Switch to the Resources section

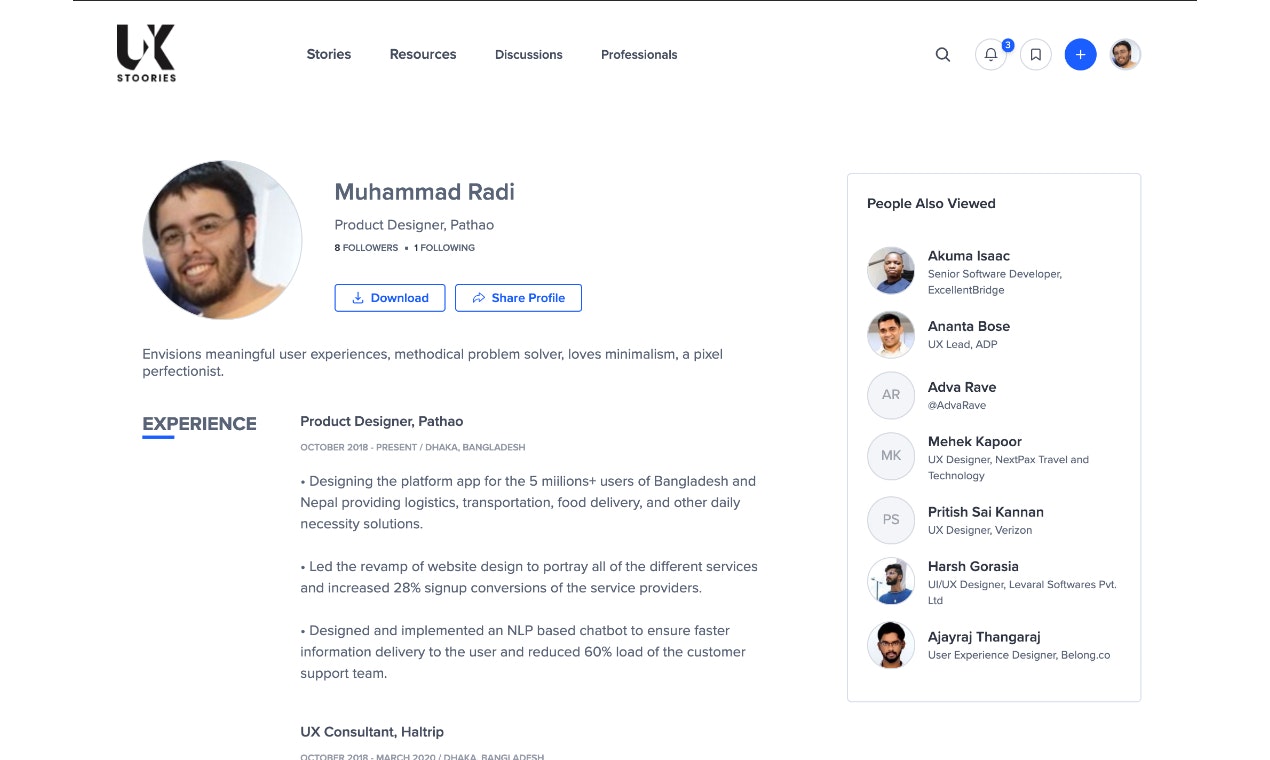pos(422,55)
